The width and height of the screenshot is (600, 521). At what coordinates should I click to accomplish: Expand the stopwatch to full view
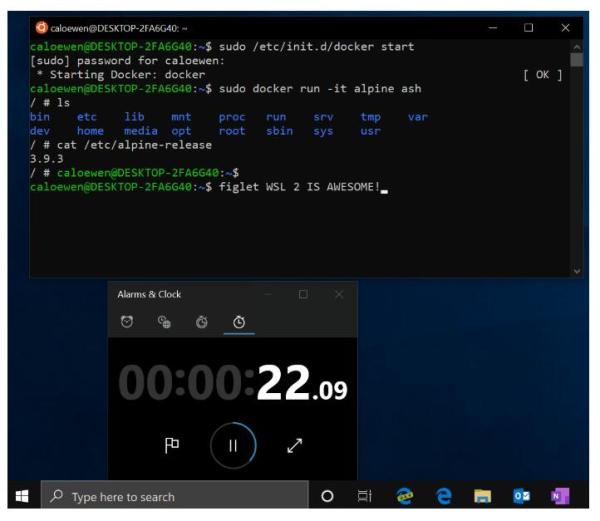(295, 445)
